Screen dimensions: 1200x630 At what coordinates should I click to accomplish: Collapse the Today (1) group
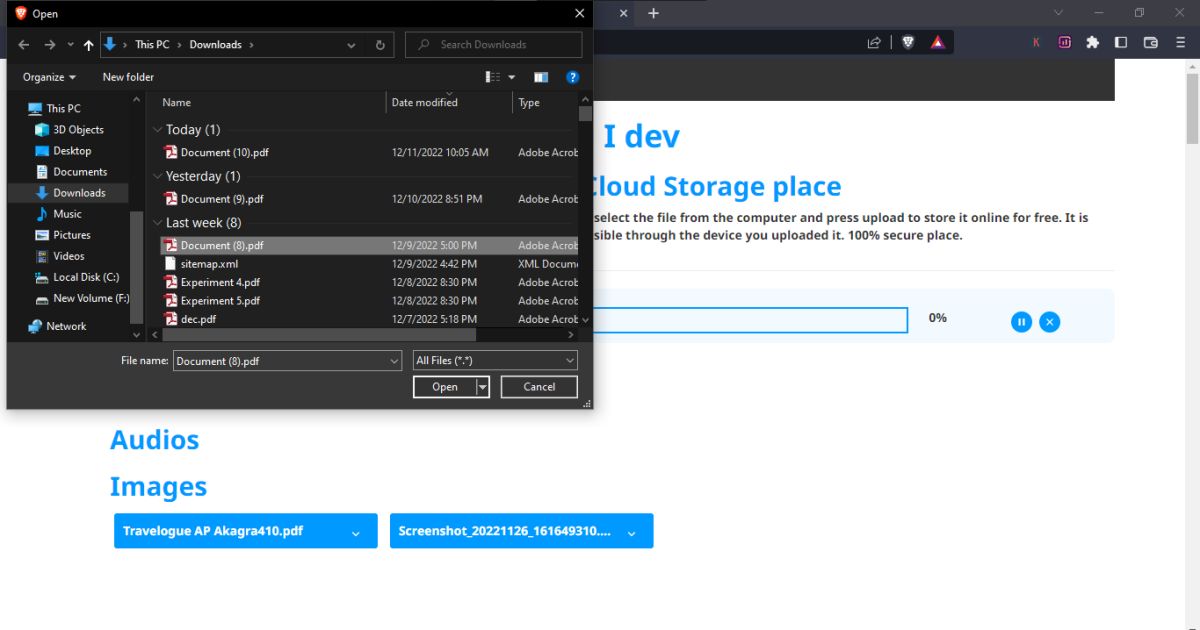158,130
